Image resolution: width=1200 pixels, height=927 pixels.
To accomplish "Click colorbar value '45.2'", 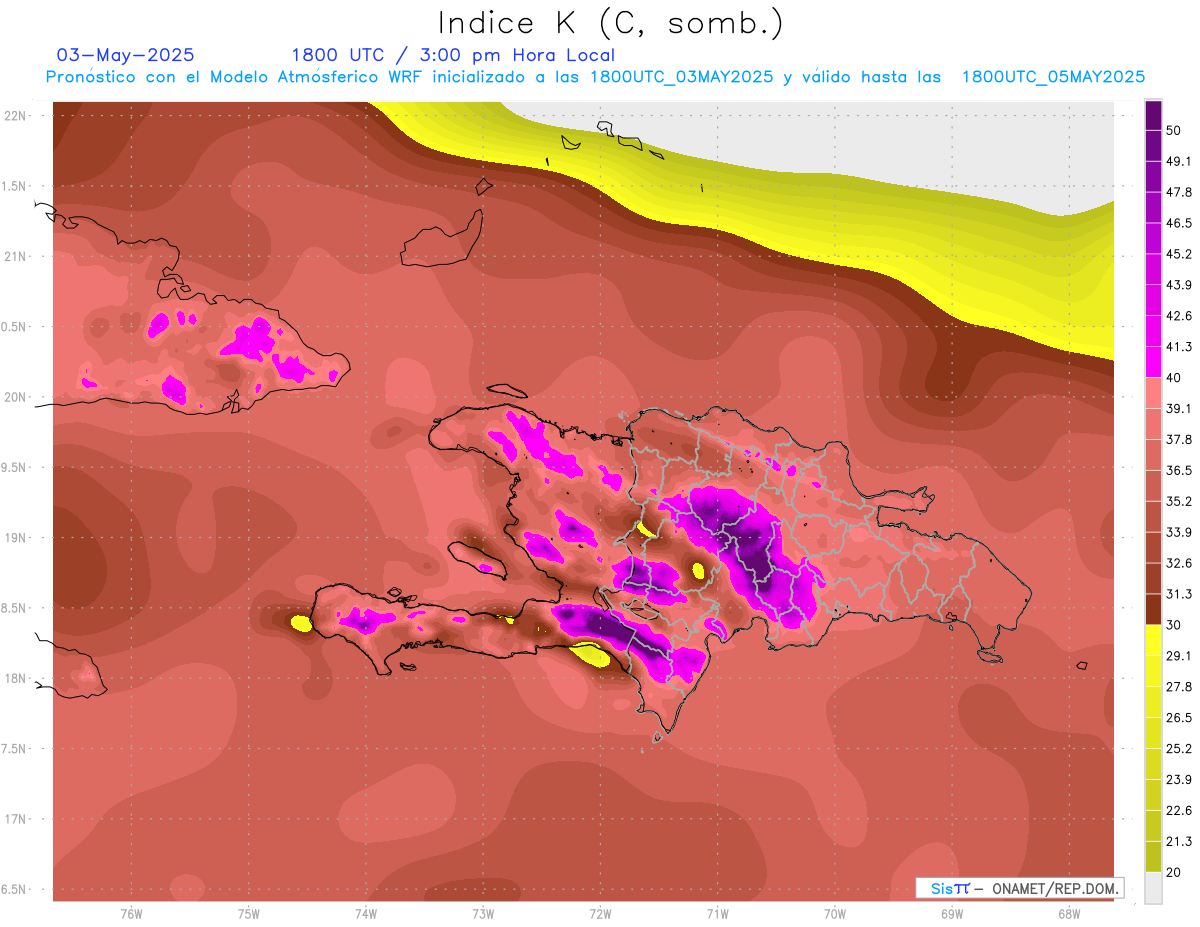I will (x=1179, y=254).
